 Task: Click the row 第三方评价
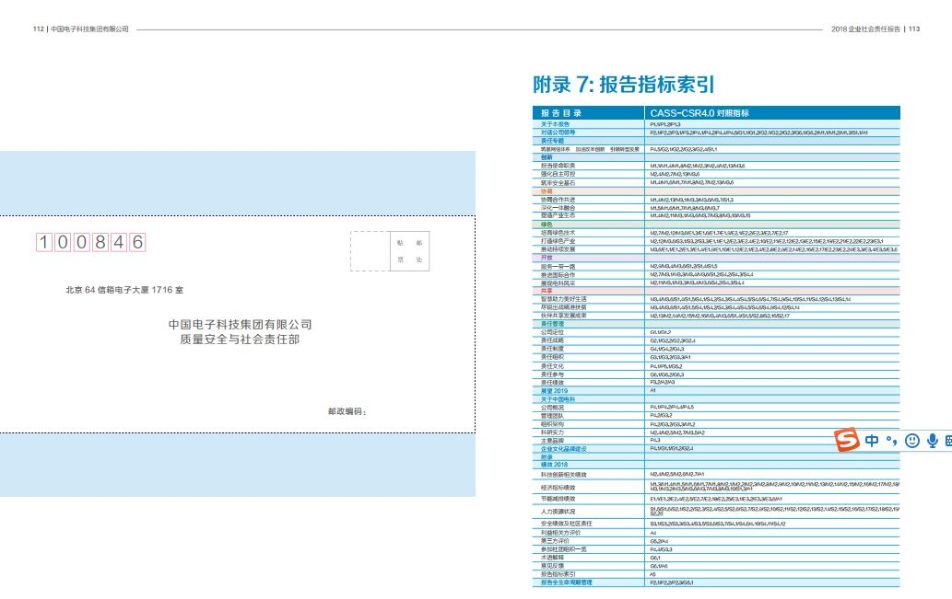716,541
